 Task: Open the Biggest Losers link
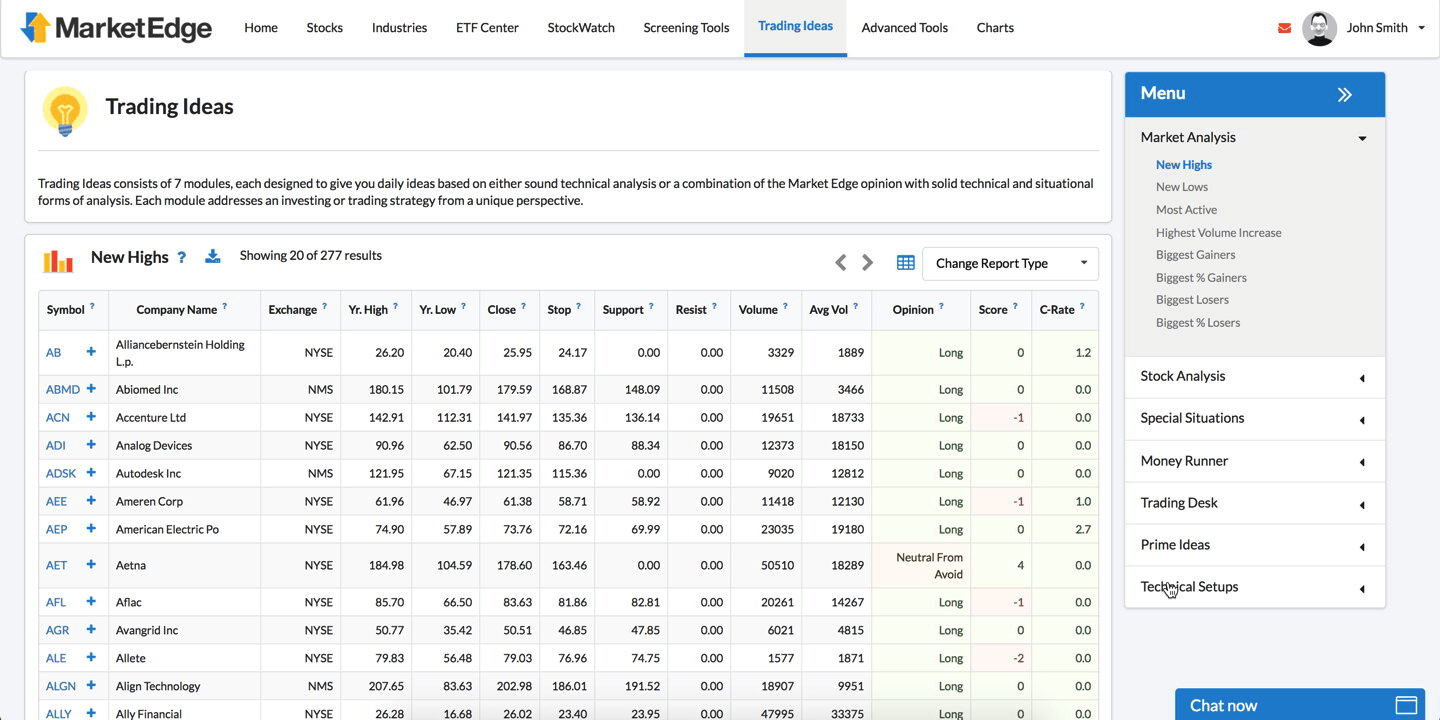point(1192,300)
